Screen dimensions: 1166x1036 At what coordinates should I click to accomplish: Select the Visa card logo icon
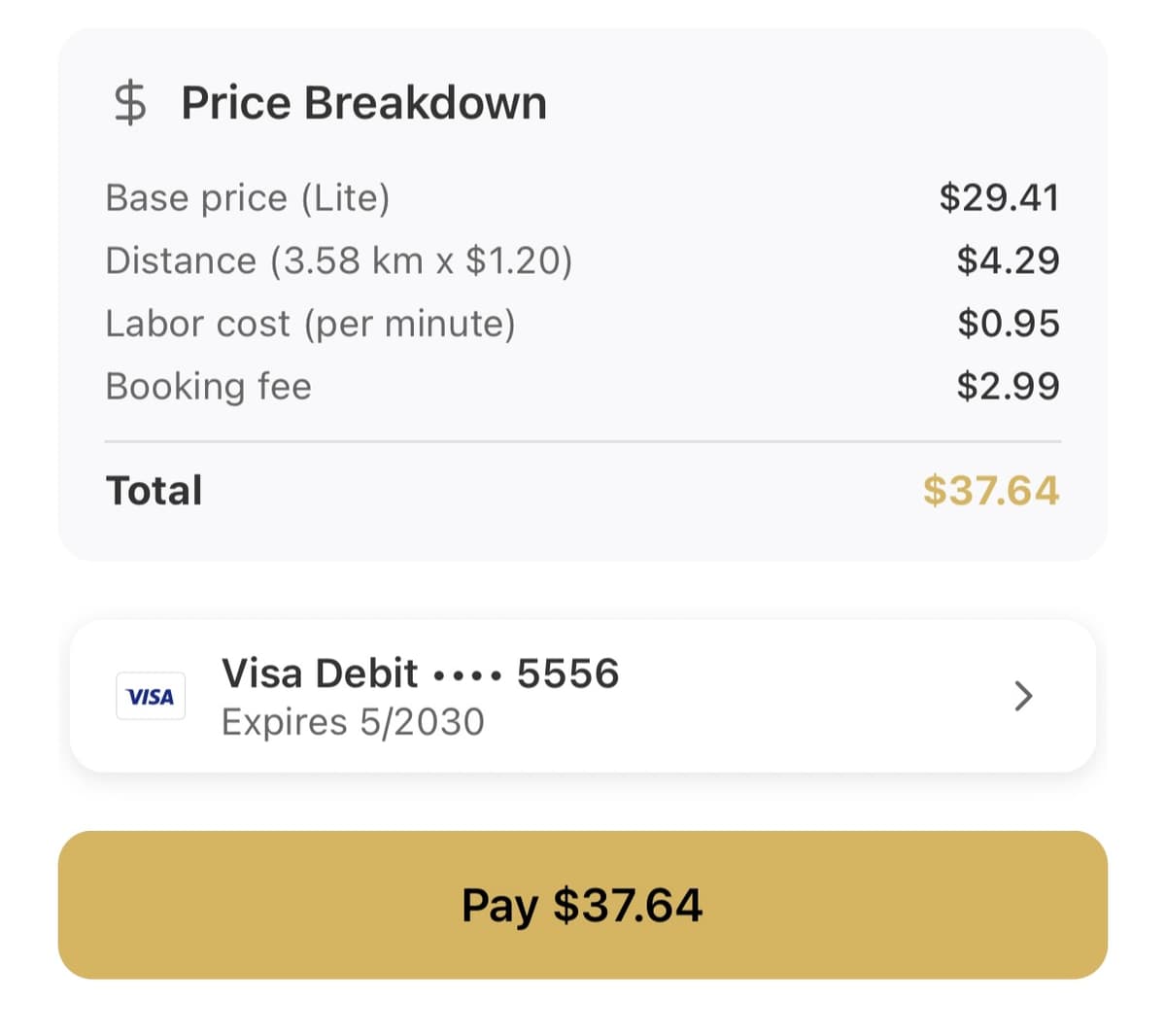tap(151, 696)
